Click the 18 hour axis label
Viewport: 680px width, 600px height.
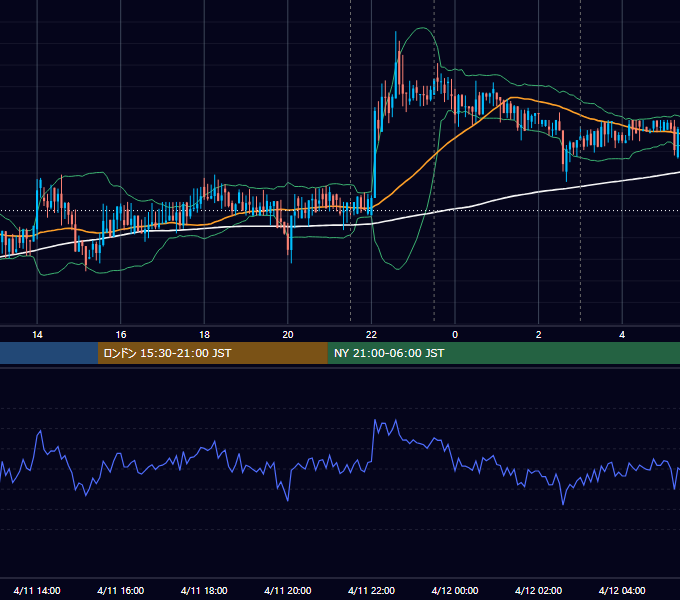click(204, 335)
